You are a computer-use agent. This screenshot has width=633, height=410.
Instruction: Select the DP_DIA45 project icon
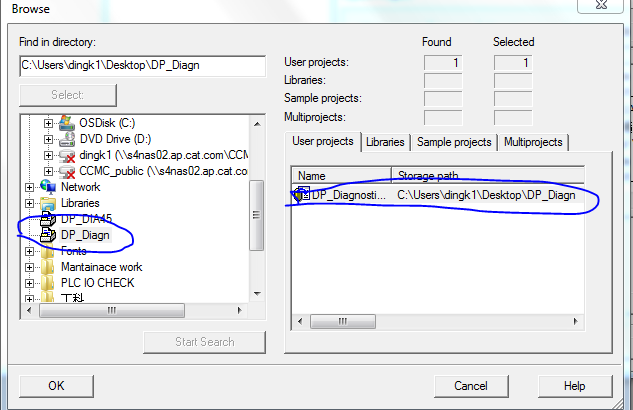tap(48, 219)
